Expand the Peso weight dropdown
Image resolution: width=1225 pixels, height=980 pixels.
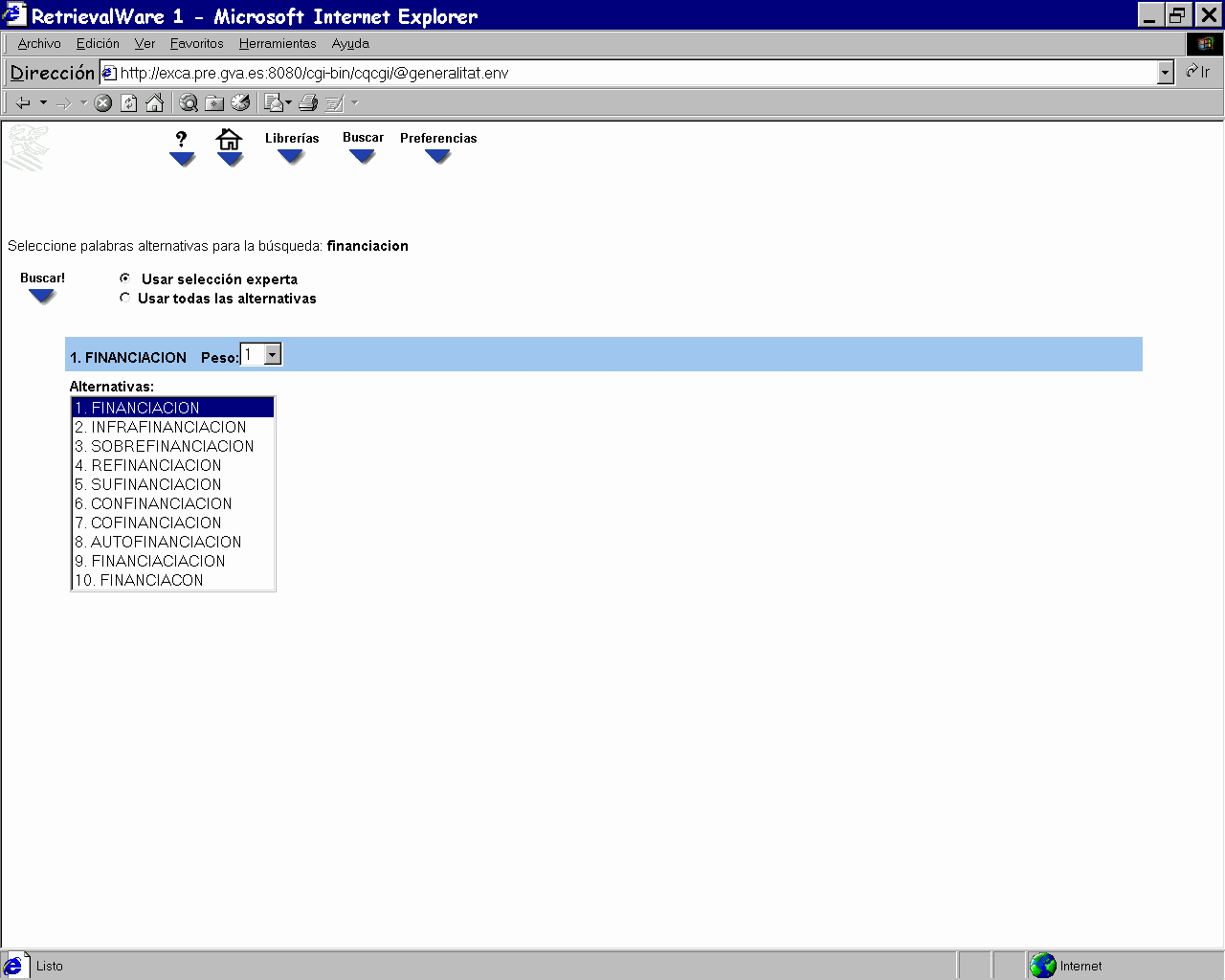[x=273, y=355]
